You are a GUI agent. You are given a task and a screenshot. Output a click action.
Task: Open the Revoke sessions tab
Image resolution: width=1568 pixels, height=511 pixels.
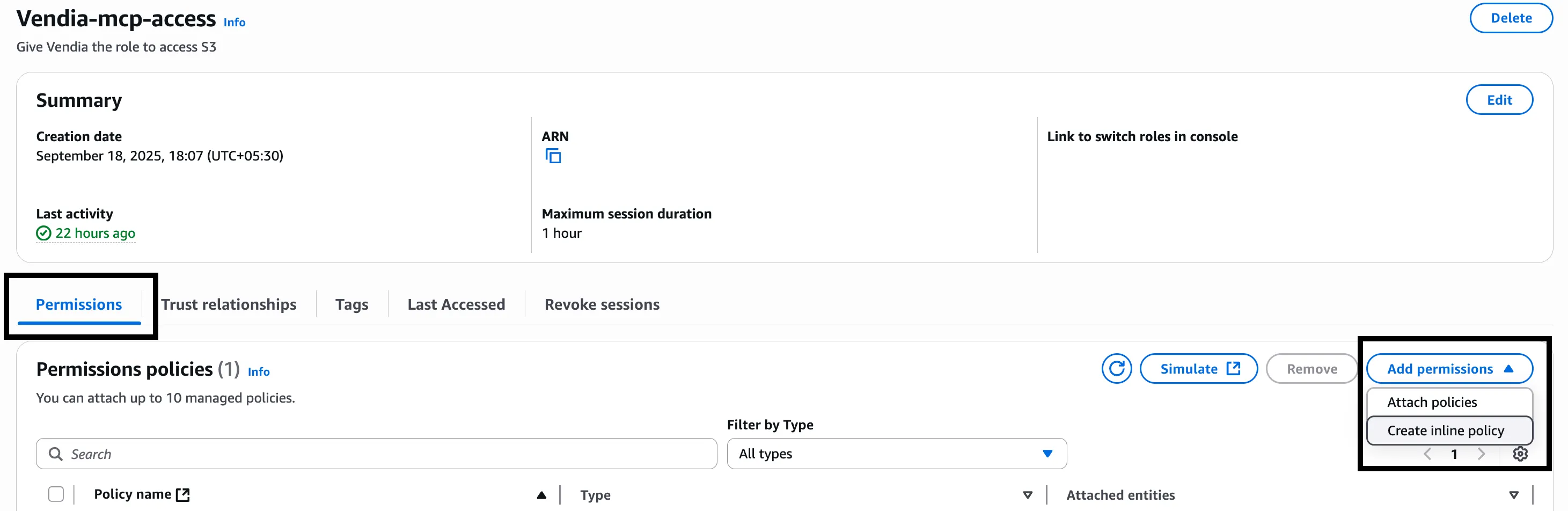pyautogui.click(x=602, y=304)
